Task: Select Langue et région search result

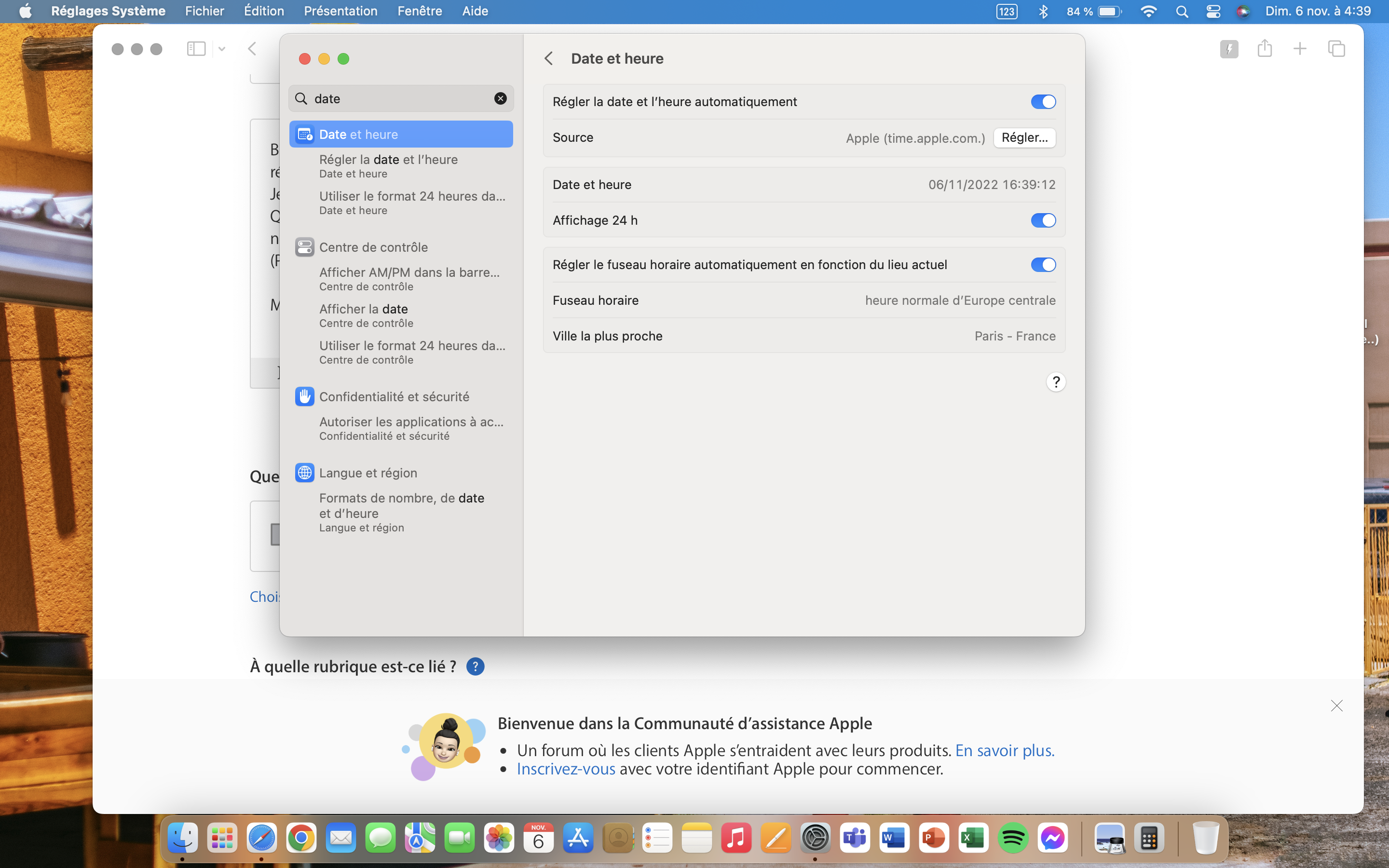Action: [368, 473]
